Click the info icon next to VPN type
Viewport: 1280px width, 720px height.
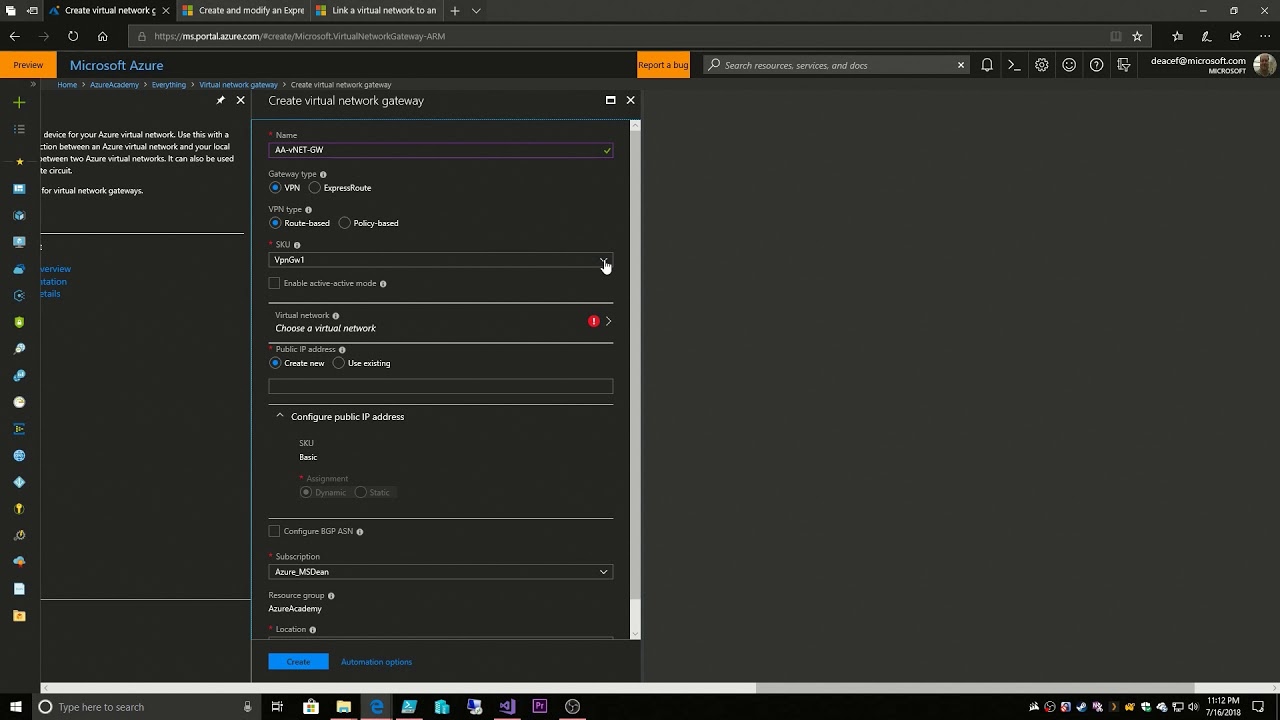(308, 210)
